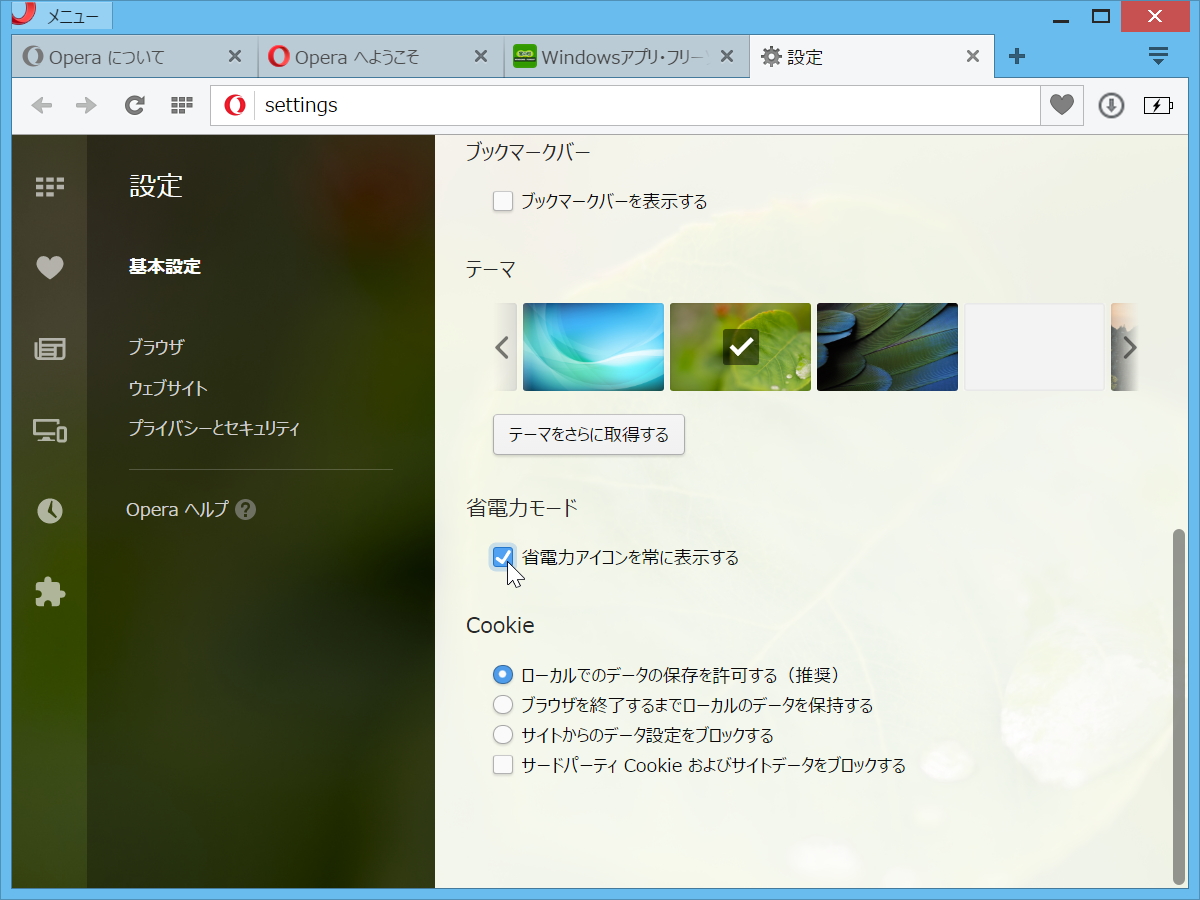
Task: Click the heart icon inside the address bar
Action: tap(1062, 105)
